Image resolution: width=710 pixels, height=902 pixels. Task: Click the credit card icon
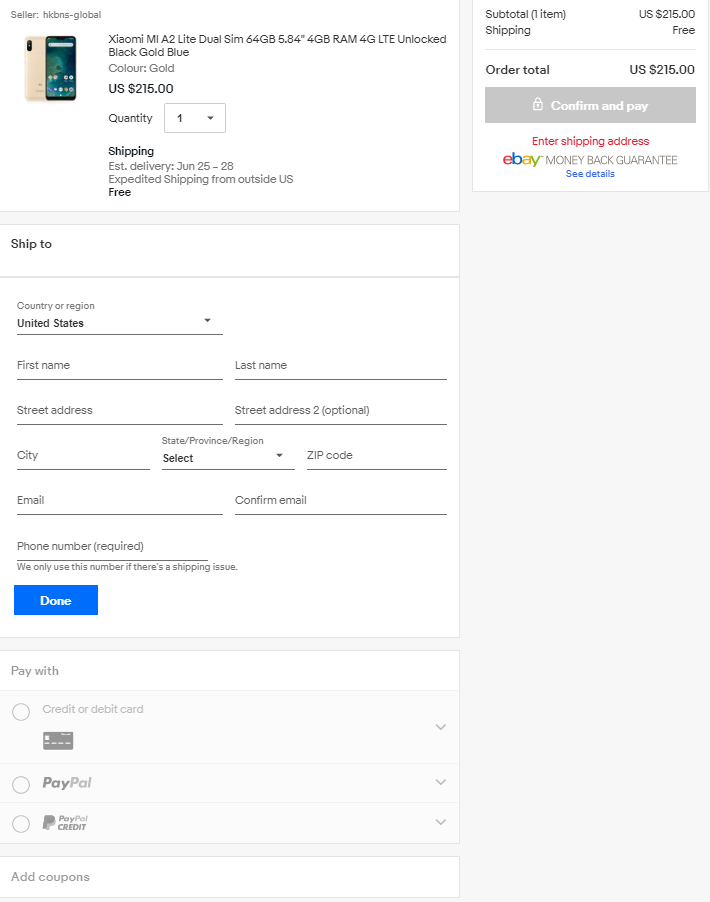pos(58,740)
